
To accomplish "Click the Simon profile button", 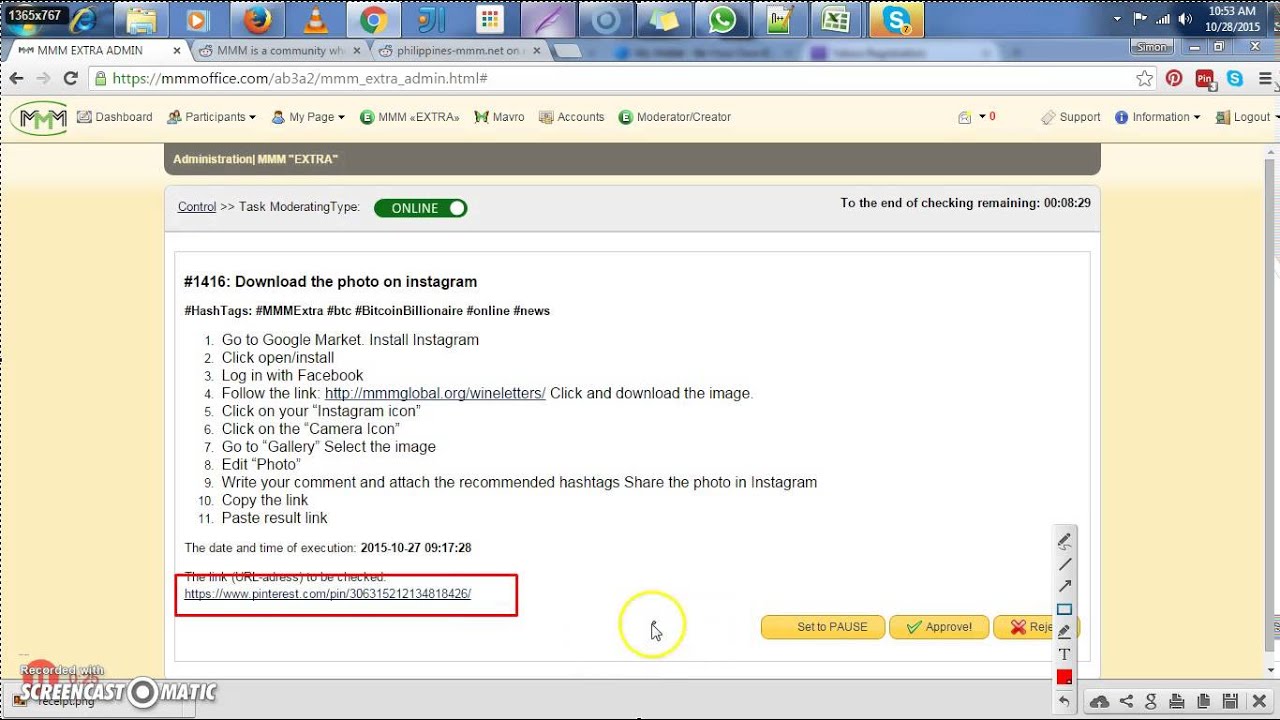I will click(1152, 47).
